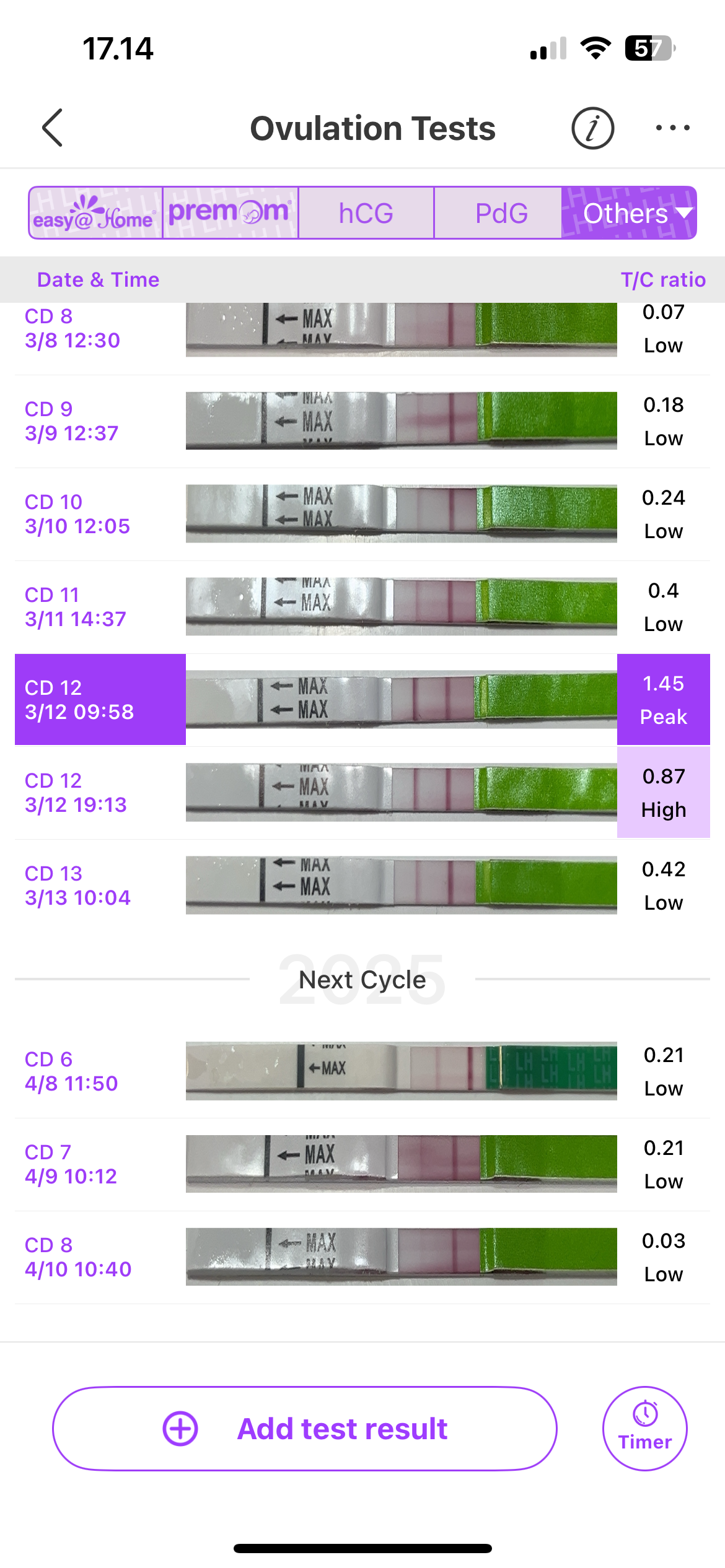
Task: Tap the Date & Time column header
Action: (x=98, y=280)
